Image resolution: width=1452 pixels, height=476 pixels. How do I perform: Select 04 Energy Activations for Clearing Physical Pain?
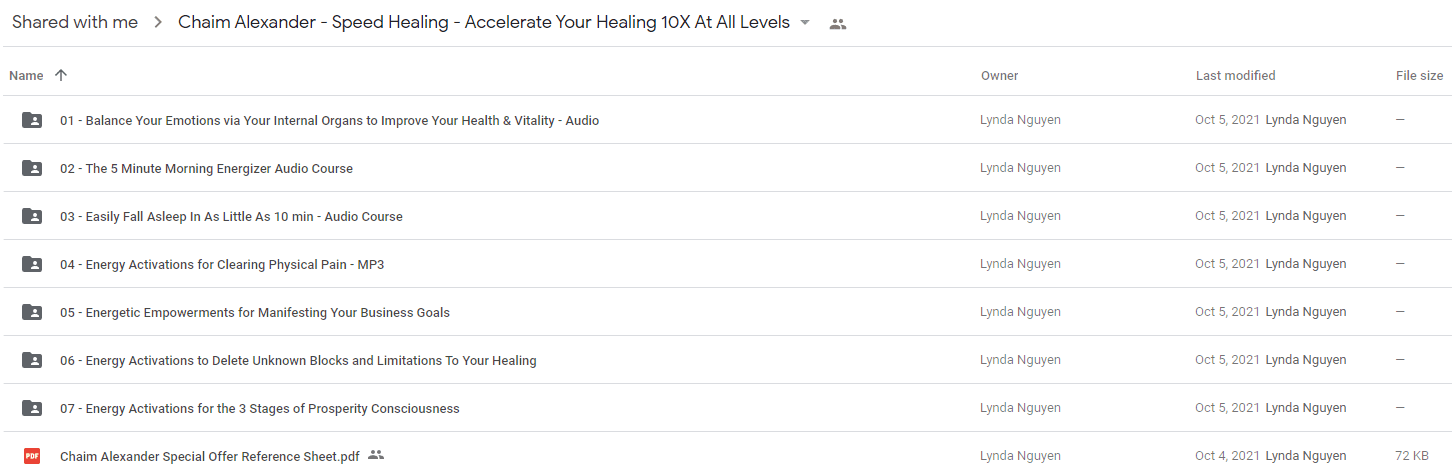(726, 264)
